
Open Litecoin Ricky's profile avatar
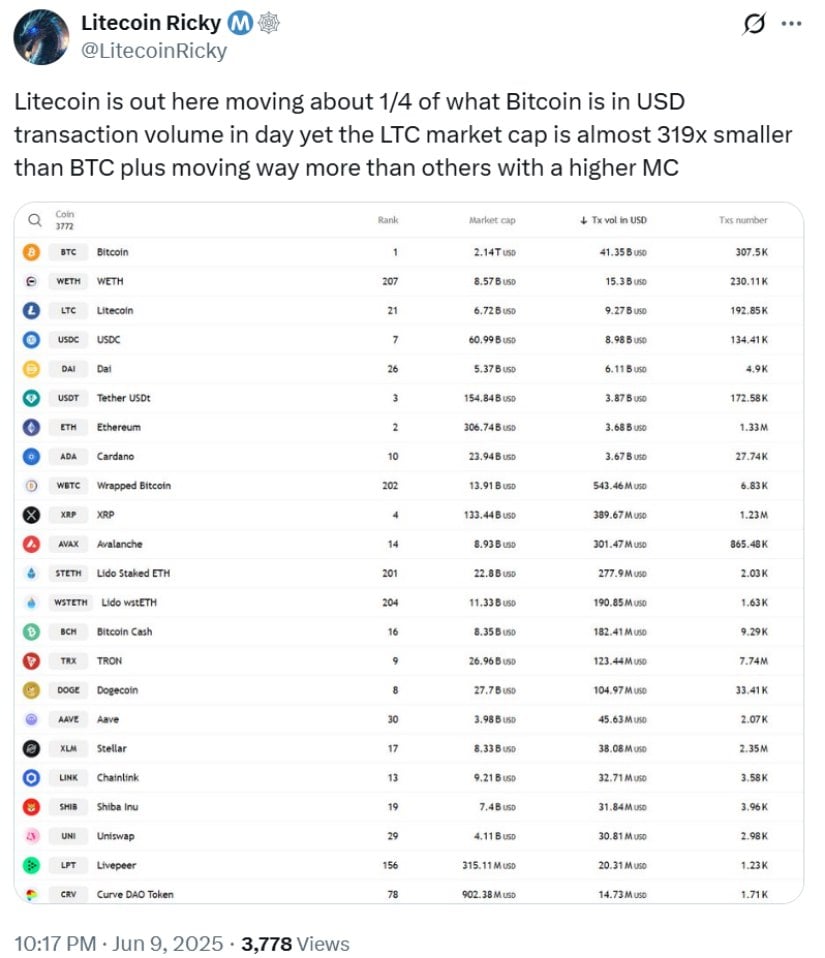tap(40, 37)
